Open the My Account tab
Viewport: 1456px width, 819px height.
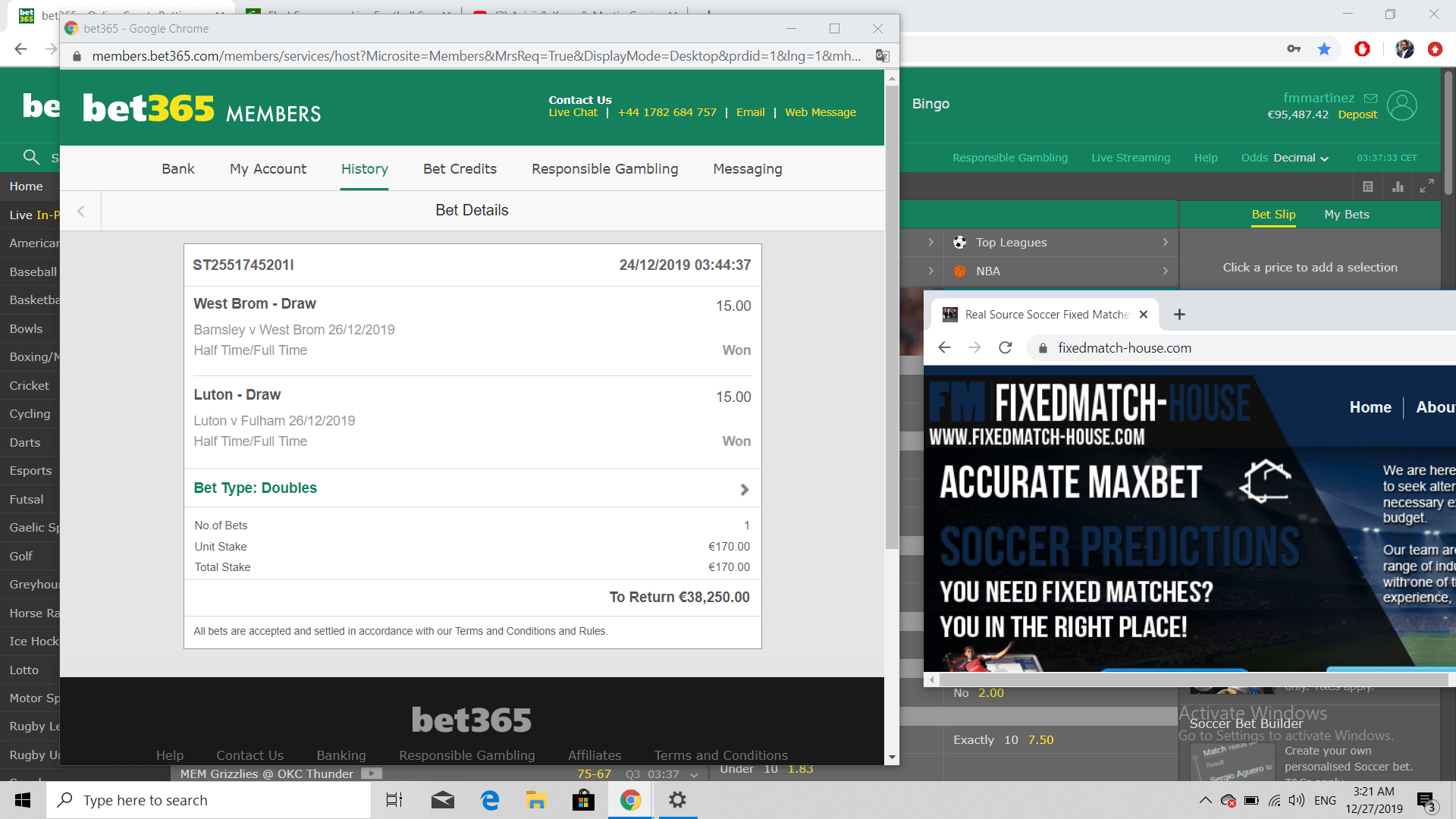[268, 169]
